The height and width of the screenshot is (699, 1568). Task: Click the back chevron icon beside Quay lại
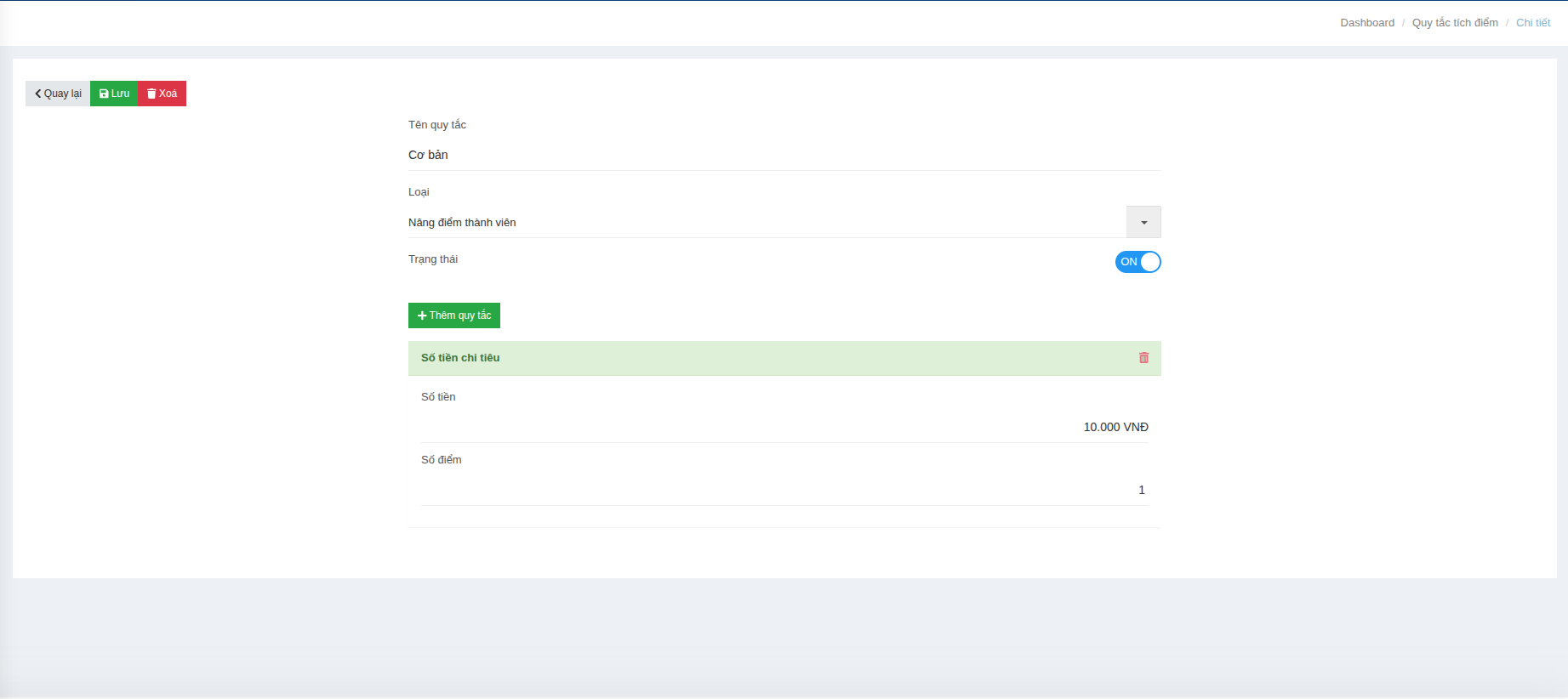[38, 94]
